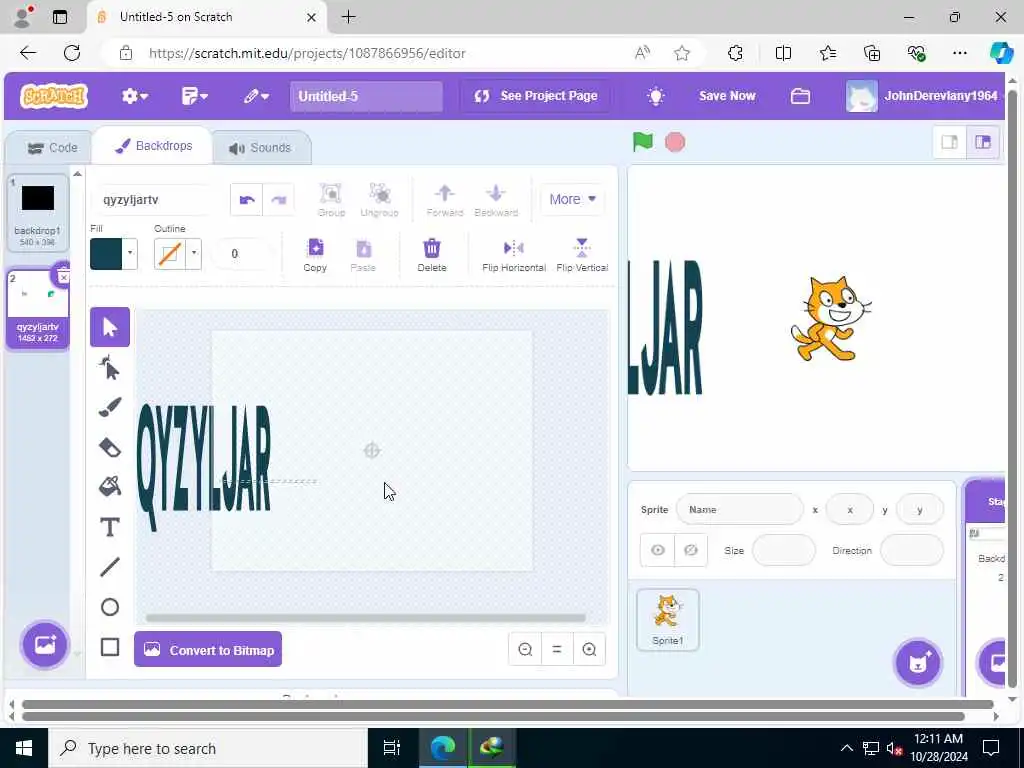This screenshot has width=1024, height=768.
Task: Flip selection horizontally
Action: 513,255
